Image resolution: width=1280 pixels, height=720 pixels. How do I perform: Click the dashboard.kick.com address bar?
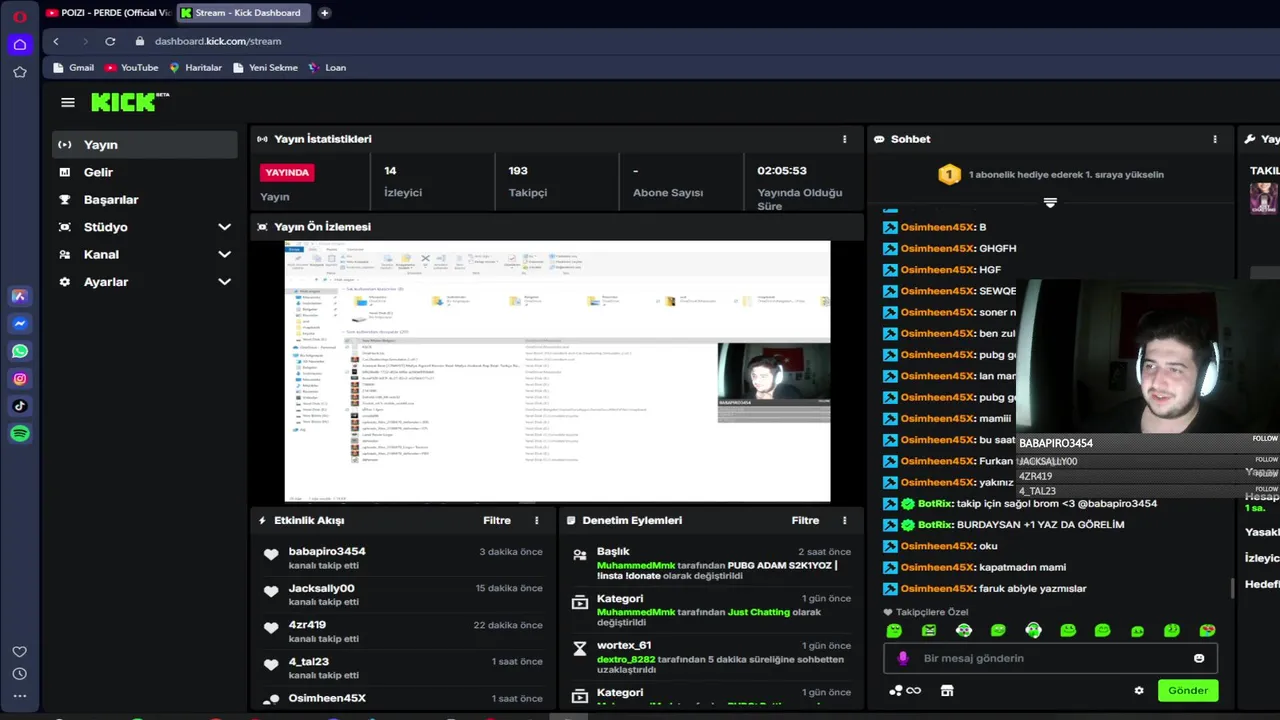pyautogui.click(x=218, y=41)
